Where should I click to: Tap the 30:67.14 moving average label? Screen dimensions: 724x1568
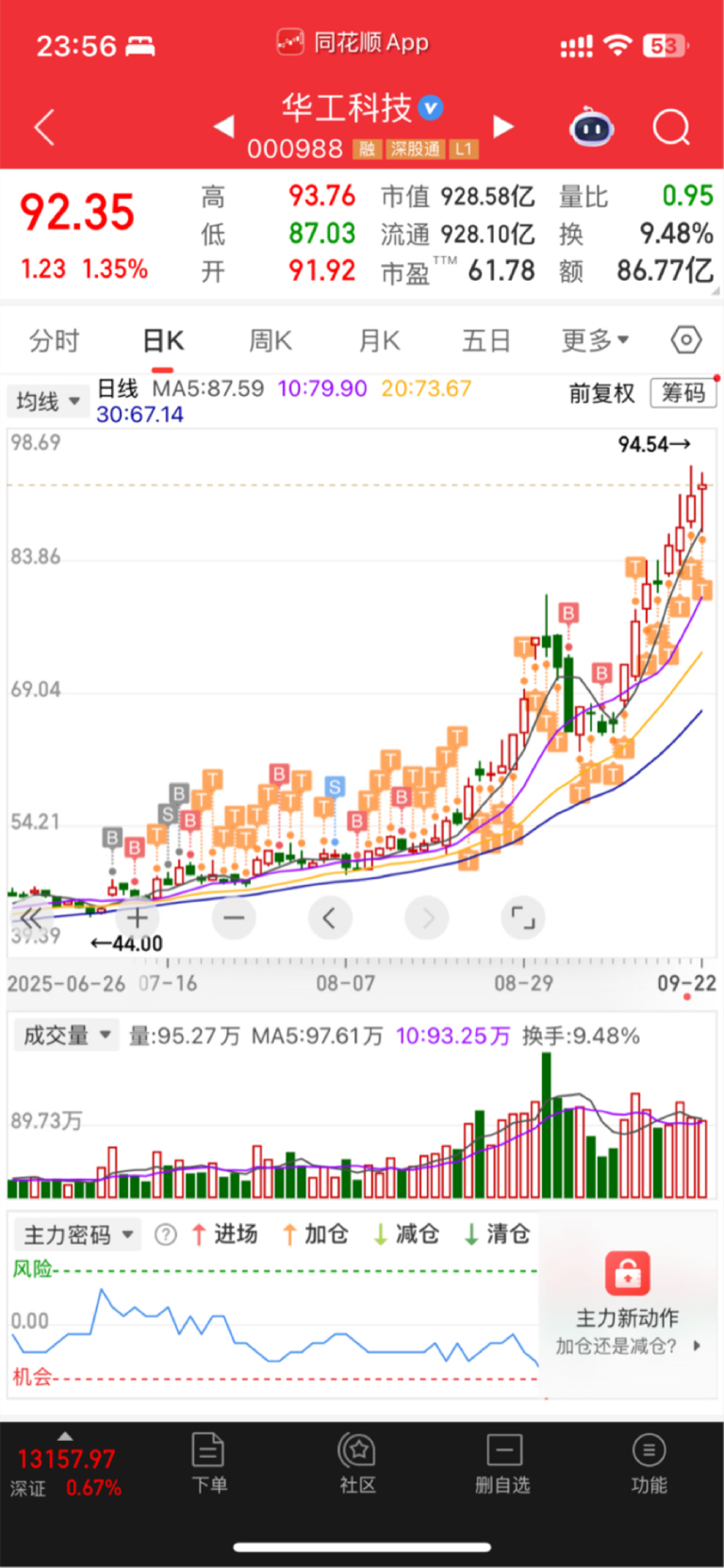[x=140, y=415]
